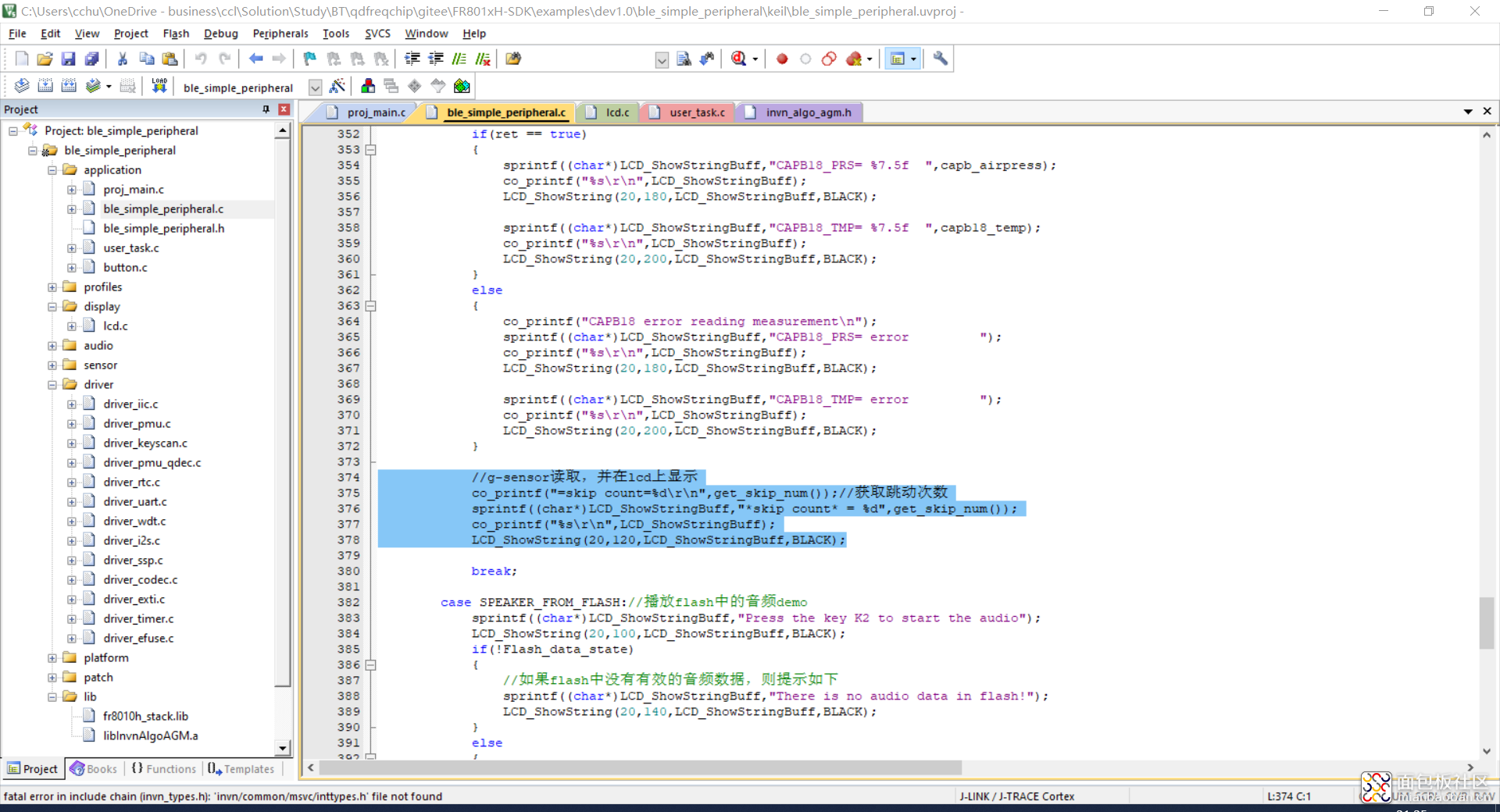Collapse the driver folder
The height and width of the screenshot is (812, 1500).
point(52,385)
